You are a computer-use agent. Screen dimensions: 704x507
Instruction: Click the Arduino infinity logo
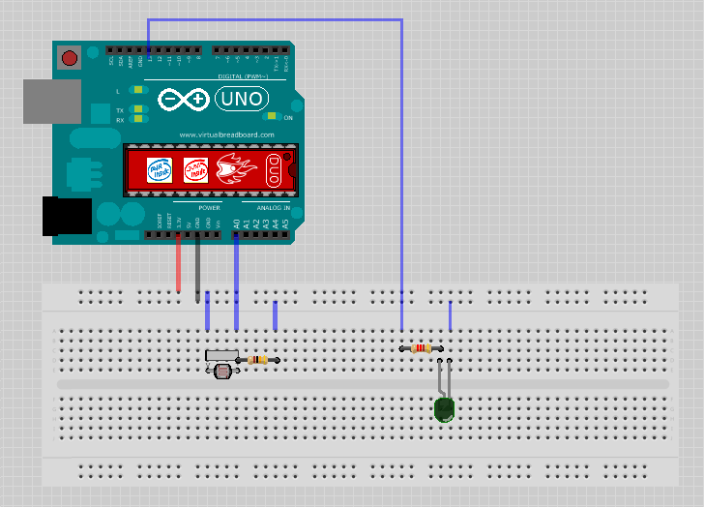(x=184, y=99)
